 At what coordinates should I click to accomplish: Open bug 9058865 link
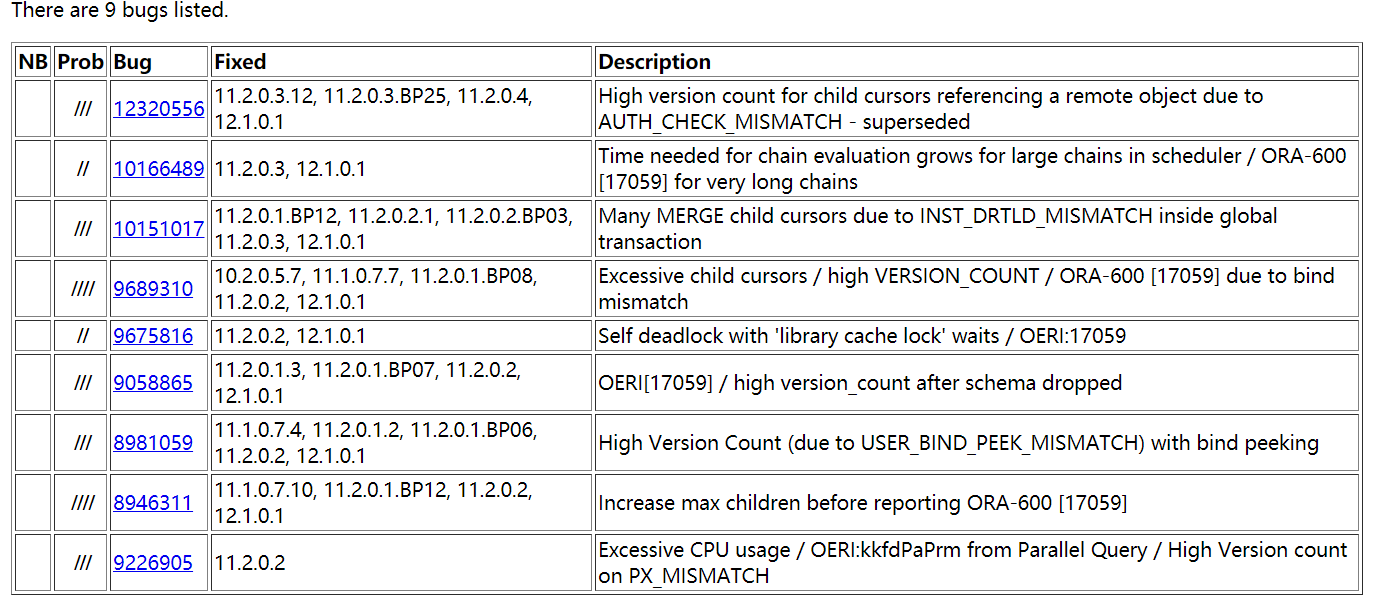[x=153, y=382]
